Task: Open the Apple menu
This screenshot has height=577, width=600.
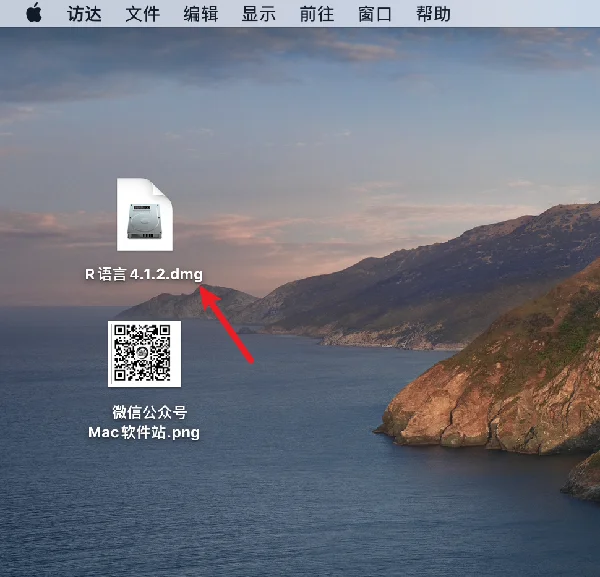Action: [34, 13]
